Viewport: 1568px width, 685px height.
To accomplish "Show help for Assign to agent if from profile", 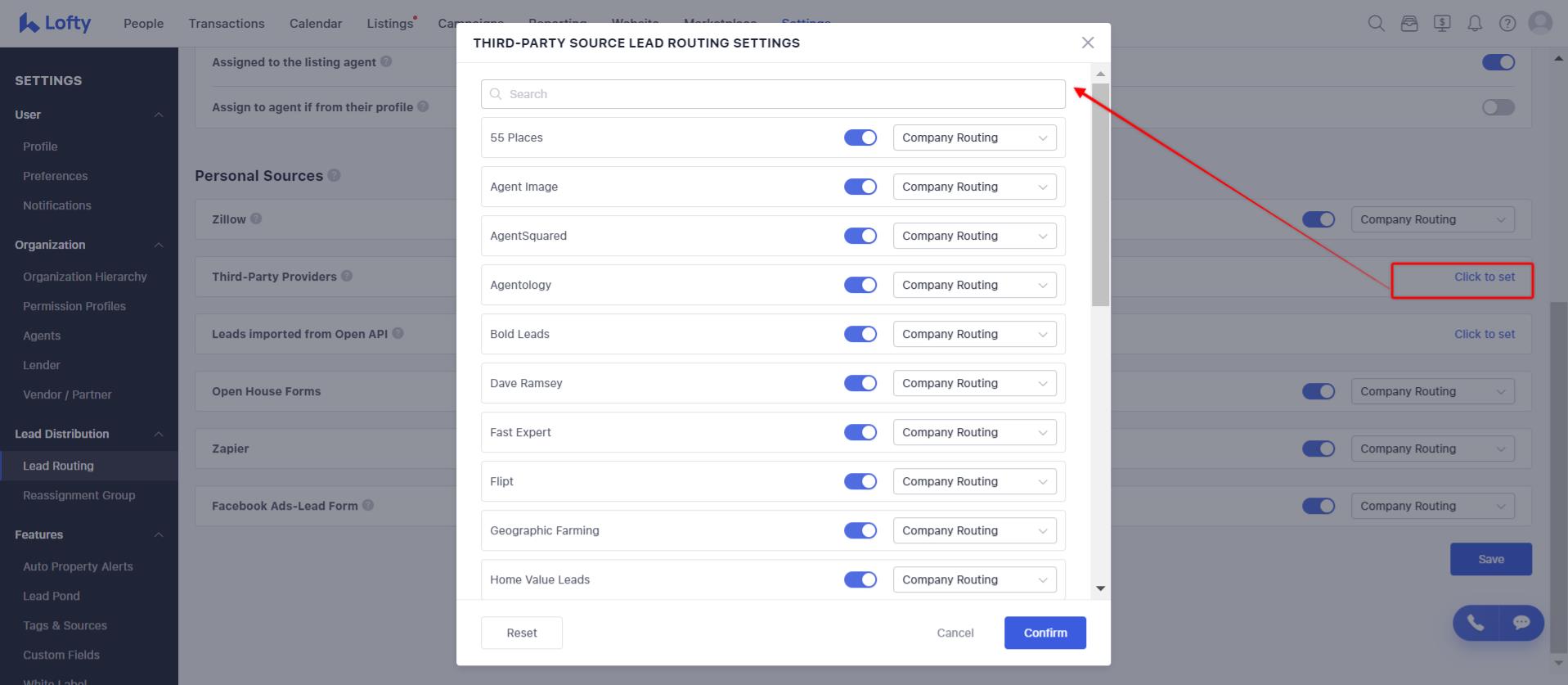I will pyautogui.click(x=423, y=106).
